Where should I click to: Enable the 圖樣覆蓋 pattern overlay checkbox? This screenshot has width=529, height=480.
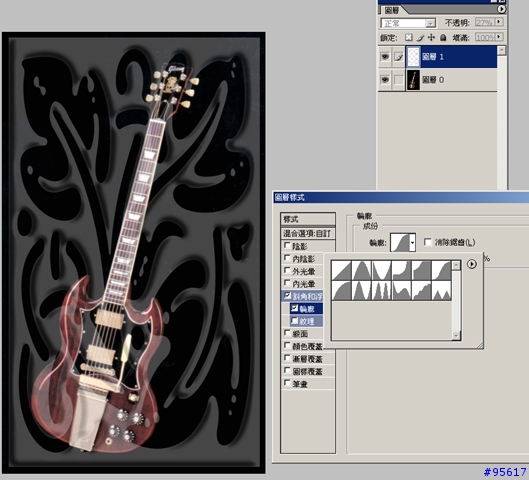pos(287,370)
